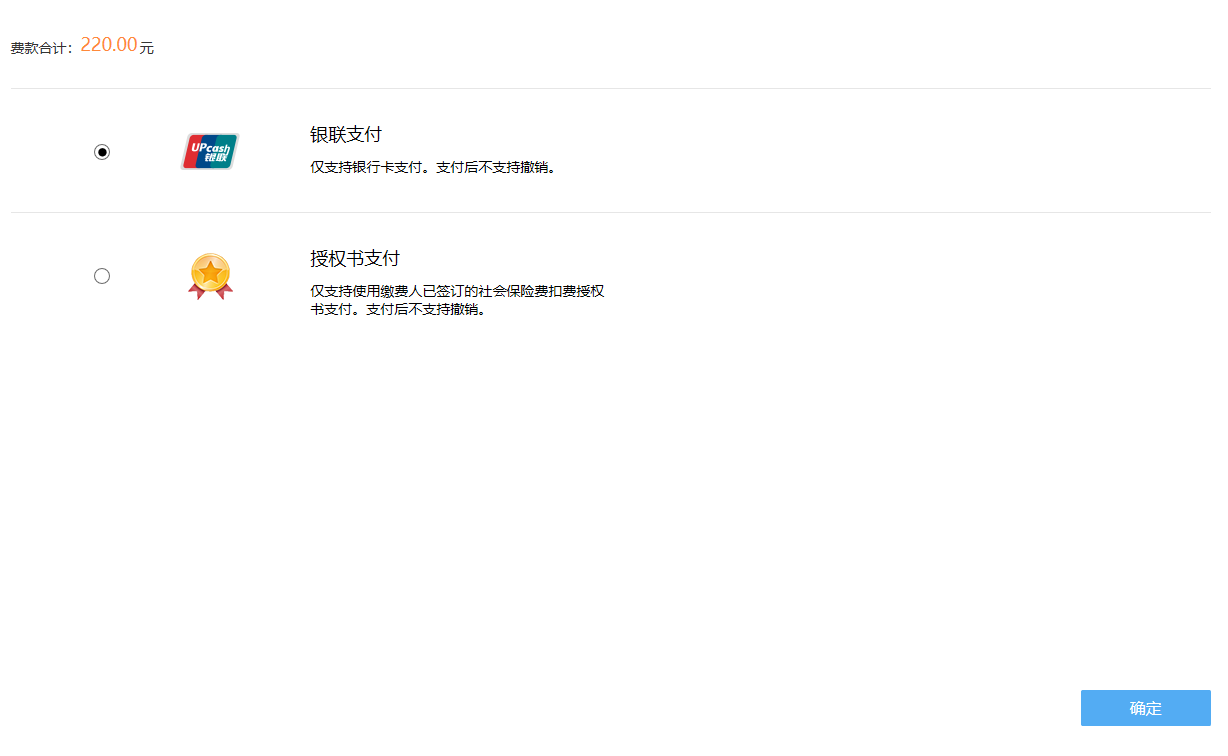Click the 授权书支付 payment title

[355, 259]
